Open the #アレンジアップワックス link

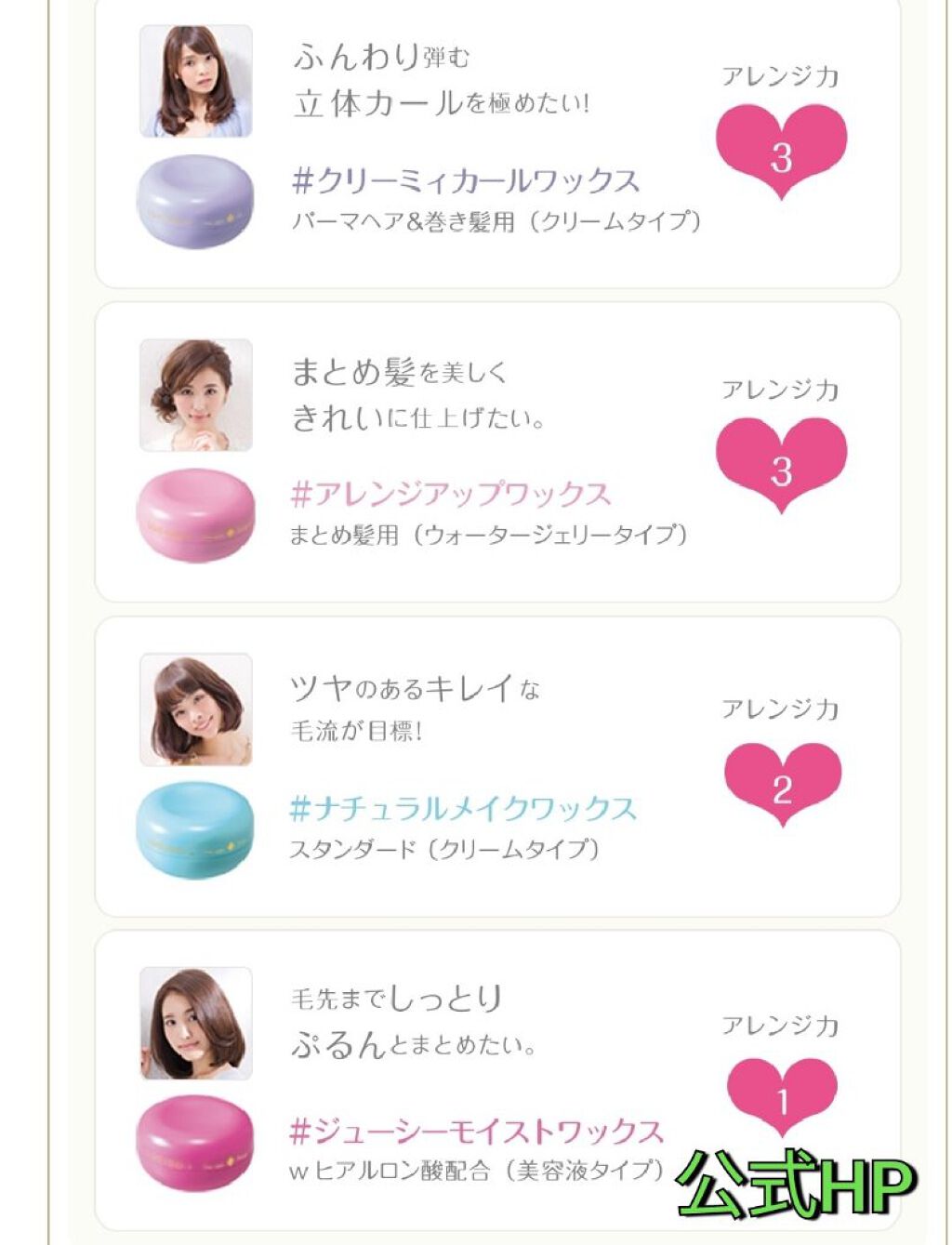pos(451,494)
